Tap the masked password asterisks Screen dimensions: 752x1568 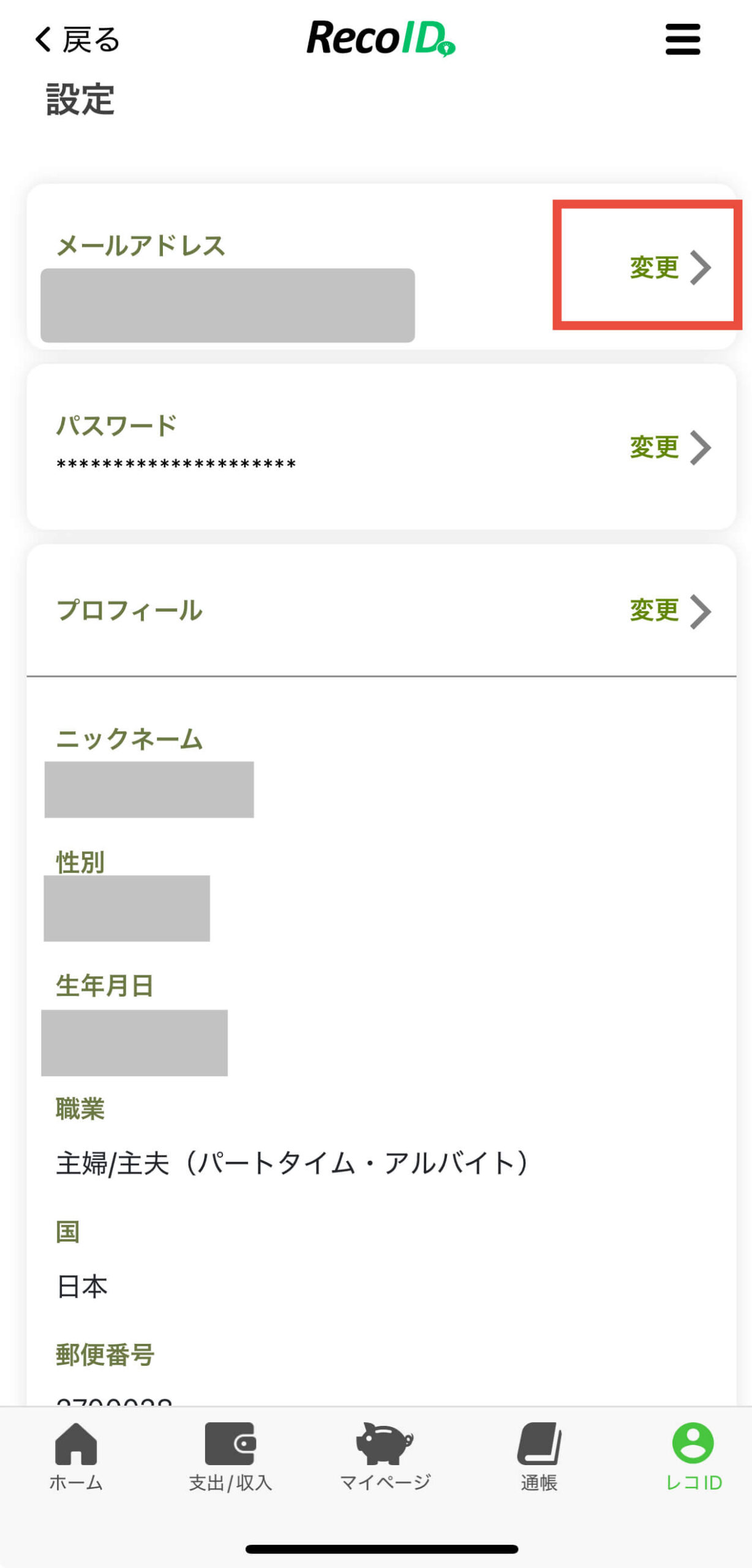click(x=176, y=465)
